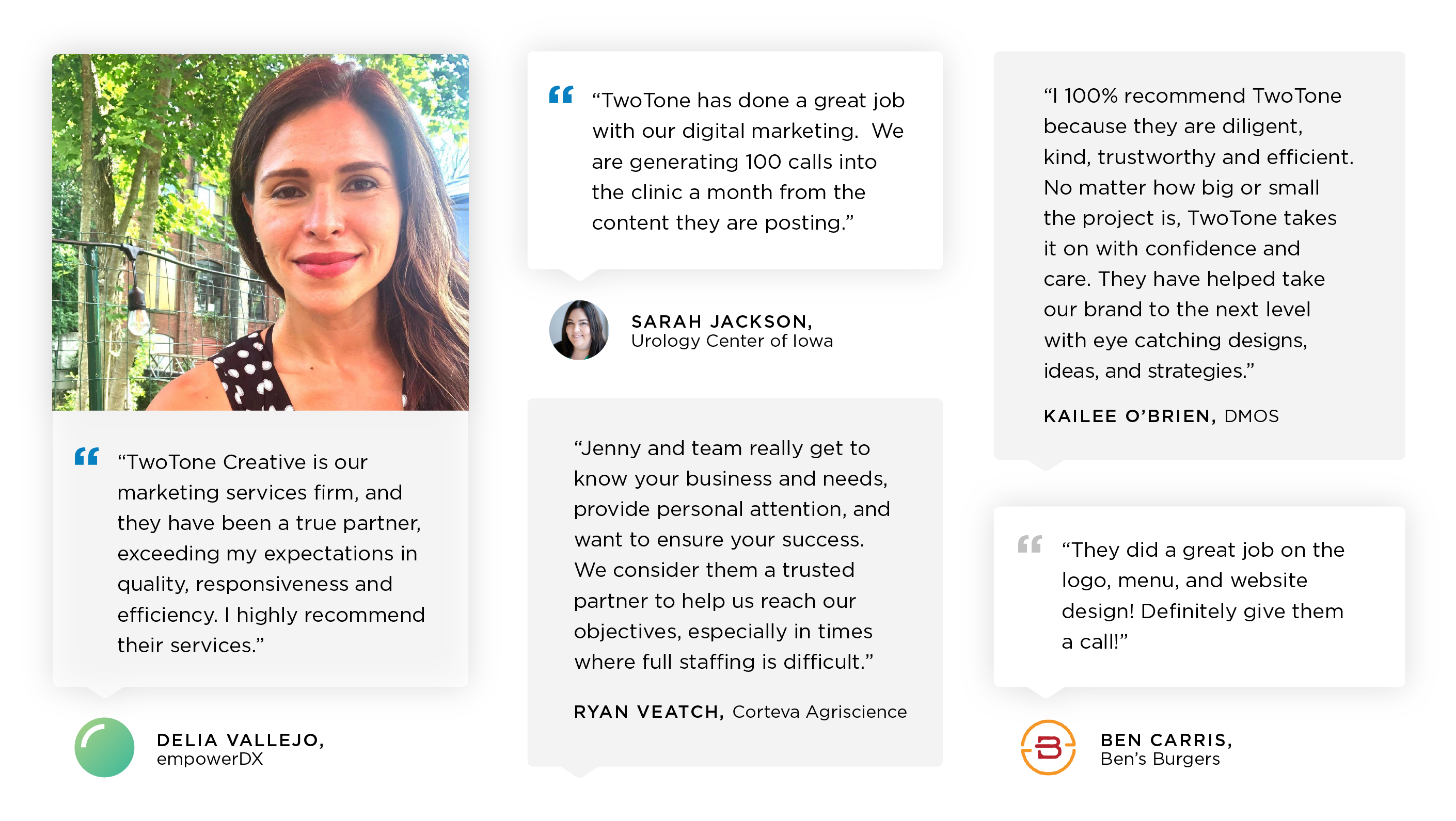Screen dimensions: 1456x821
Task: Click the empowerDX company label
Action: pos(210,759)
